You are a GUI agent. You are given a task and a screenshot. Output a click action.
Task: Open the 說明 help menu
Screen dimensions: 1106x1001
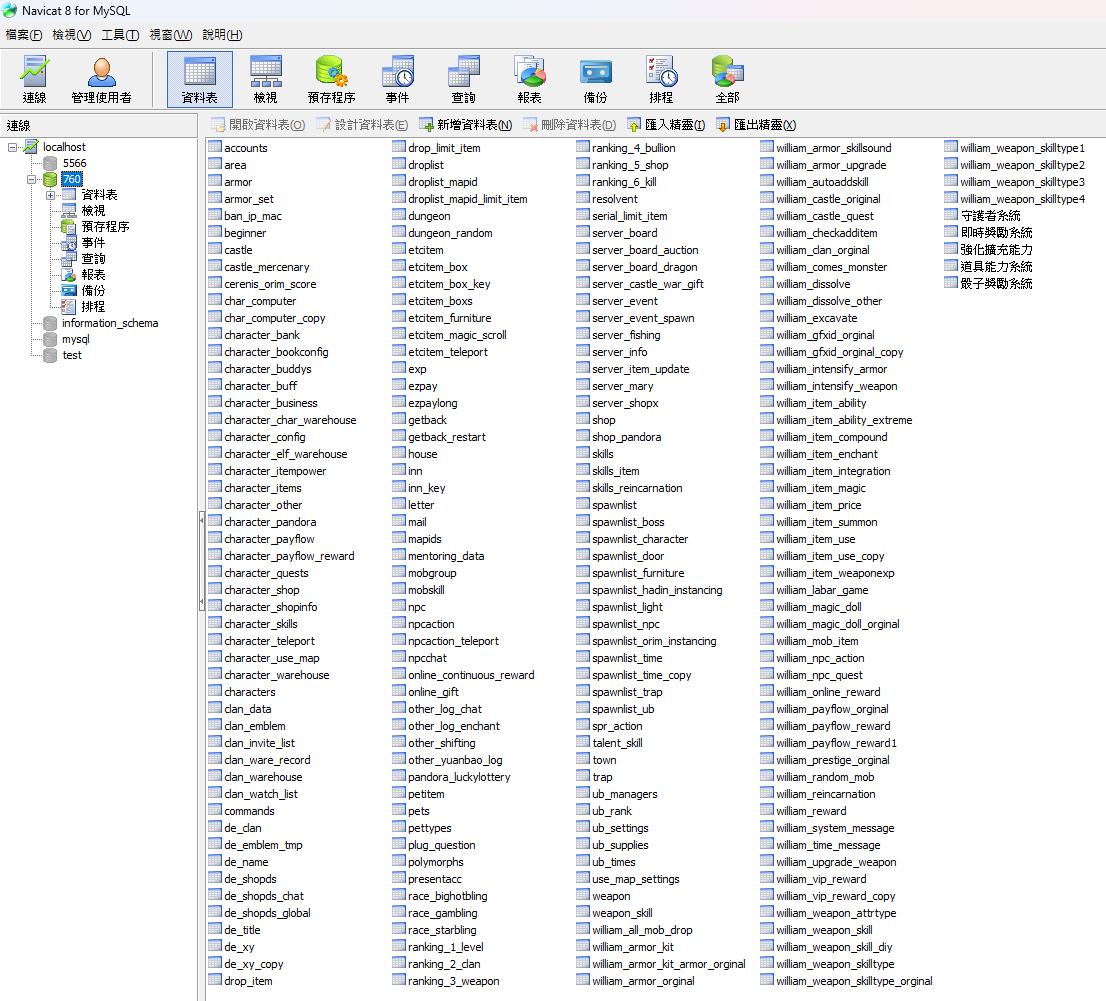coord(222,35)
